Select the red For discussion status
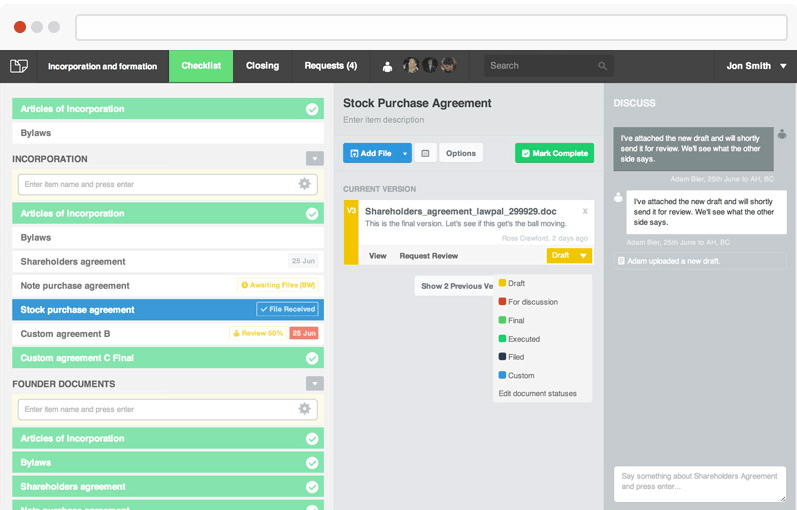The image size is (797, 510). point(532,302)
